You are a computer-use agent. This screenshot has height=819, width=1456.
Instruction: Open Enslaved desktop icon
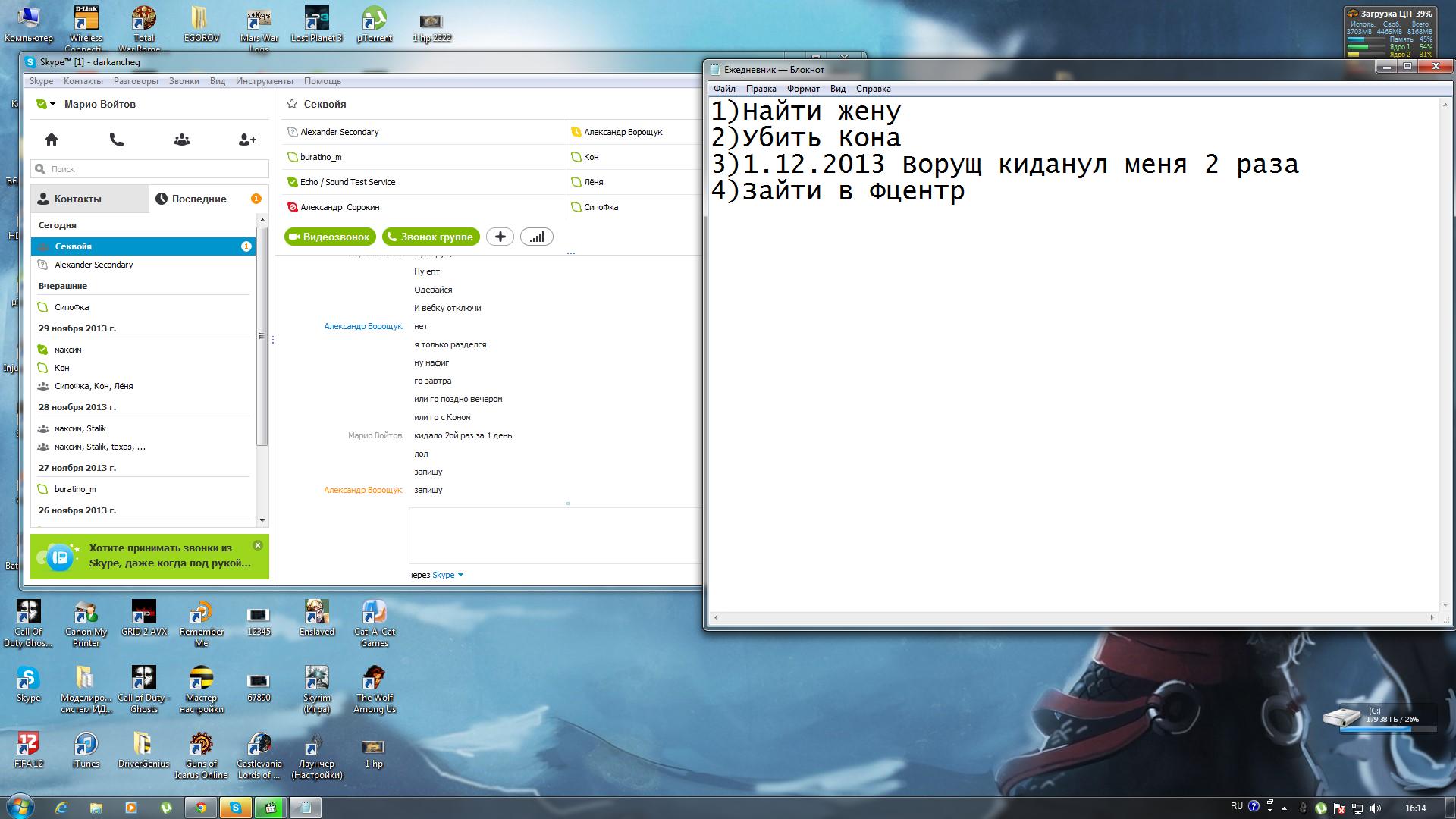(x=316, y=618)
